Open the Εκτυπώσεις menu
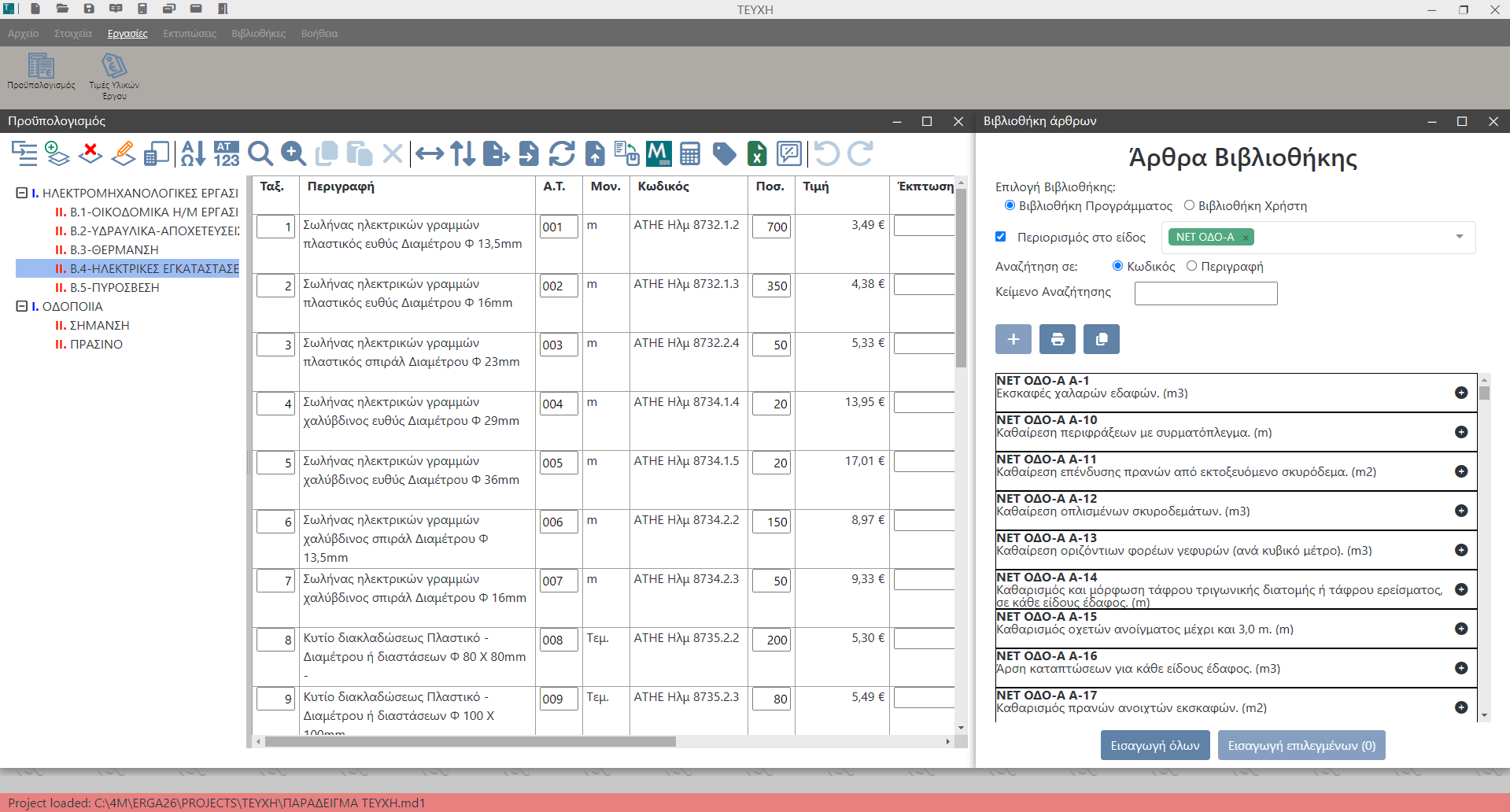1510x812 pixels. coord(190,34)
